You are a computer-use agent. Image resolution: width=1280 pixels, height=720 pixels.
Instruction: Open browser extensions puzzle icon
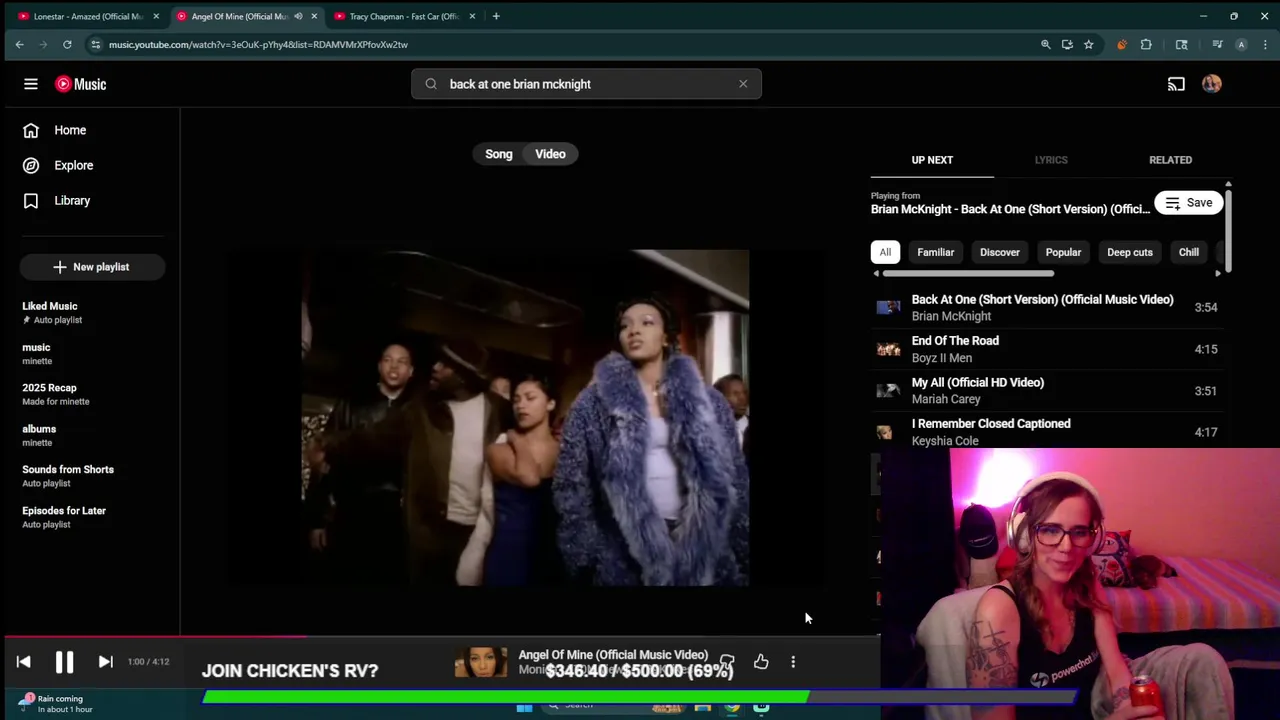tap(1146, 44)
